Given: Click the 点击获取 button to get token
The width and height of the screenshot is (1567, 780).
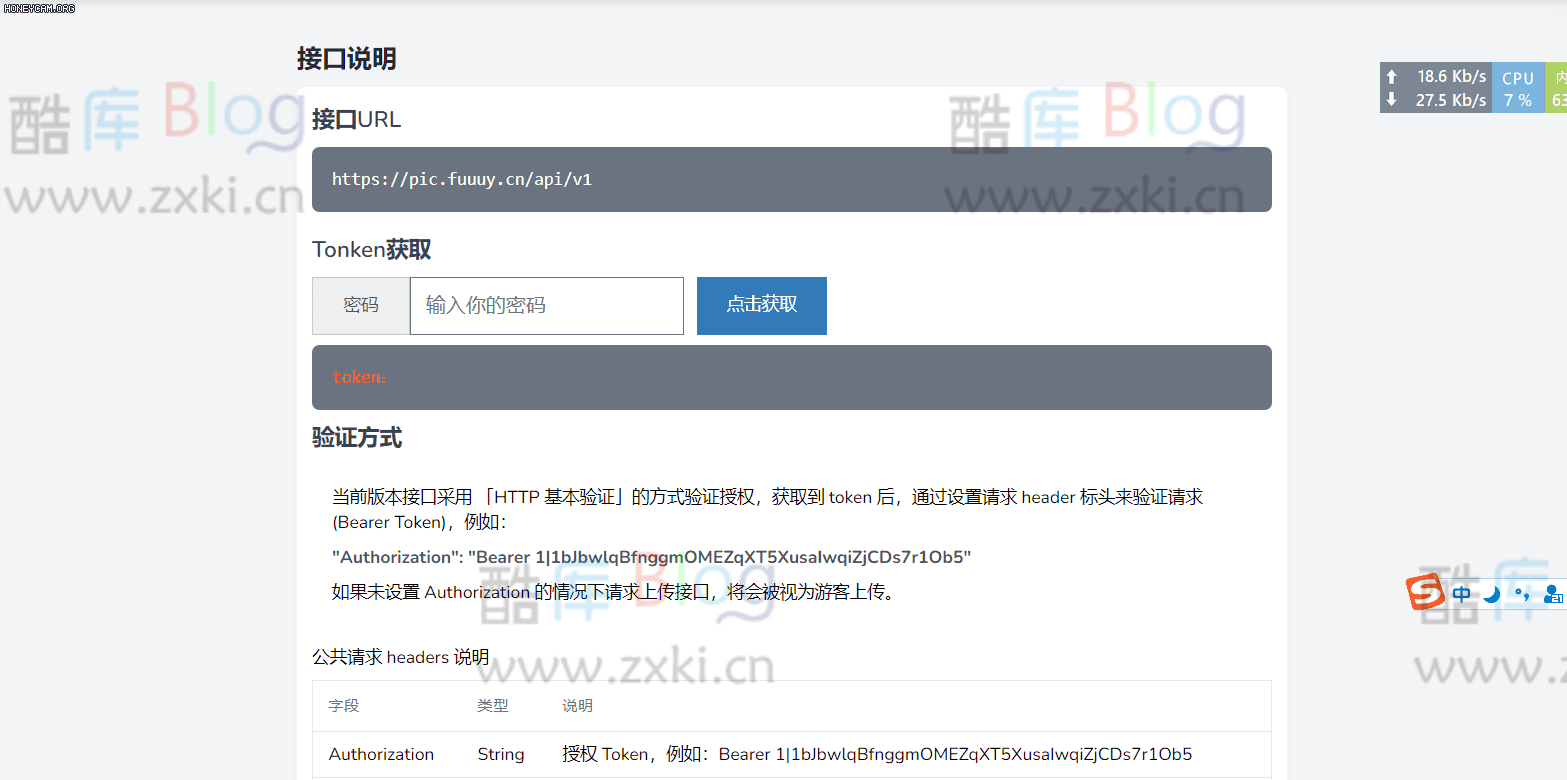Looking at the screenshot, I should tap(761, 306).
